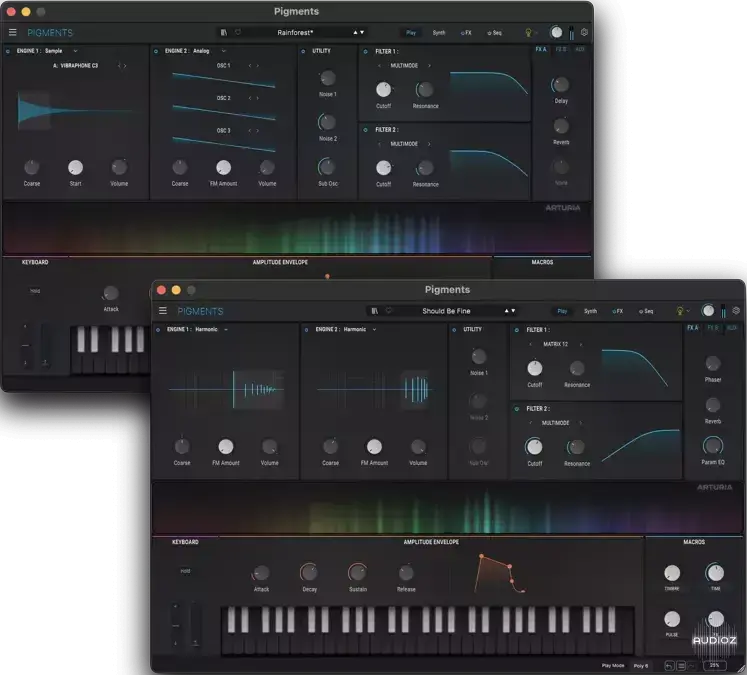Like the Rainforest preset with heart icon
This screenshot has height=675, width=747.
[238, 32]
